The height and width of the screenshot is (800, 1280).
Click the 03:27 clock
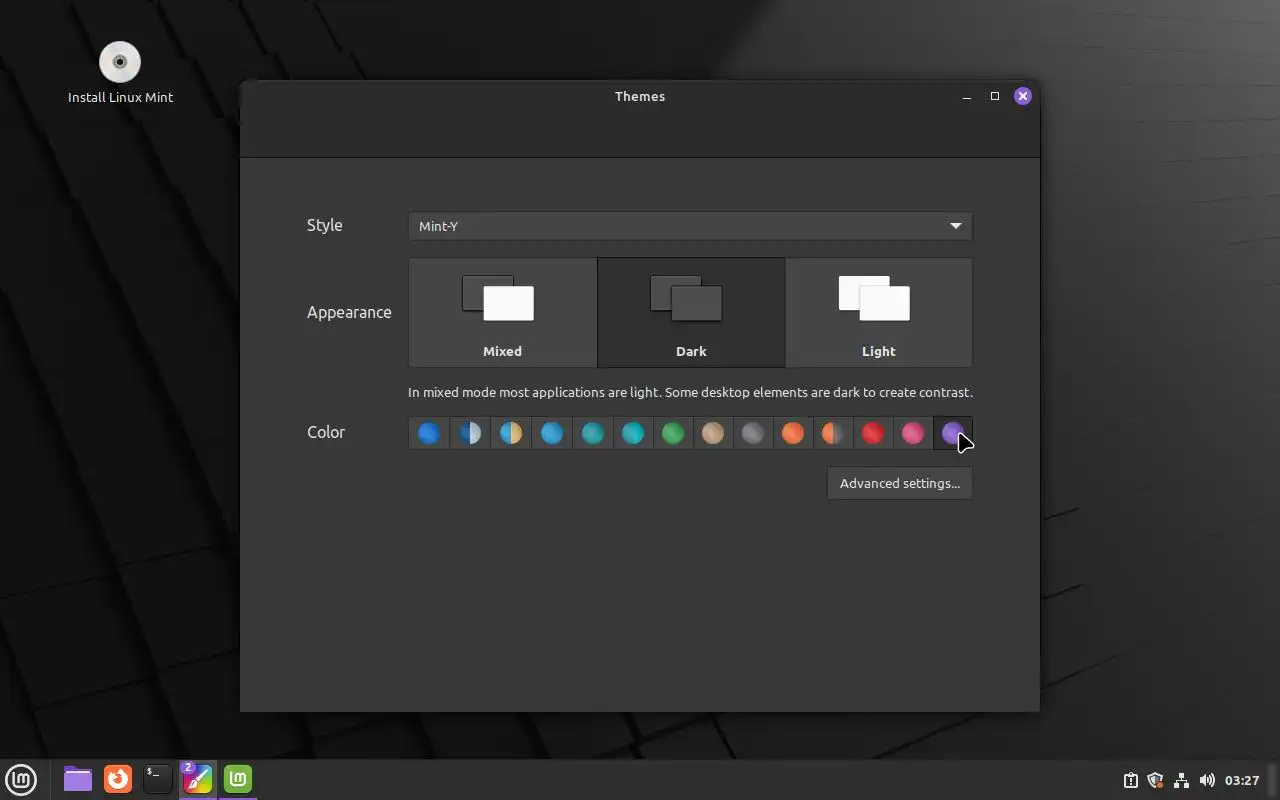[x=1242, y=780]
